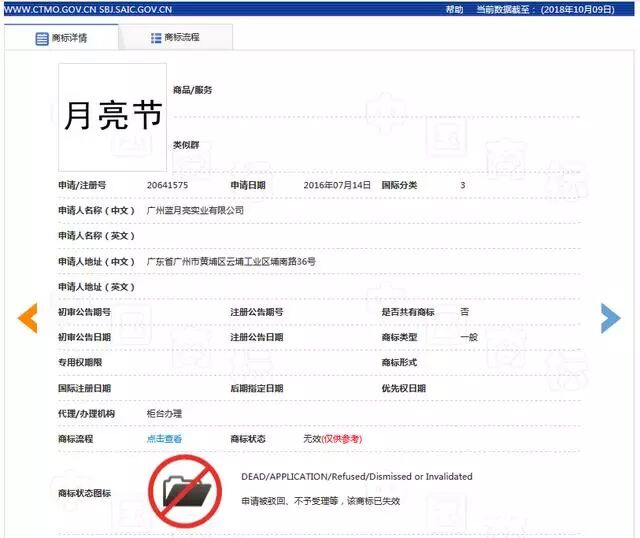The width and height of the screenshot is (640, 538).
Task: Click the 国际注册日期 label
Action: pyautogui.click(x=84, y=388)
